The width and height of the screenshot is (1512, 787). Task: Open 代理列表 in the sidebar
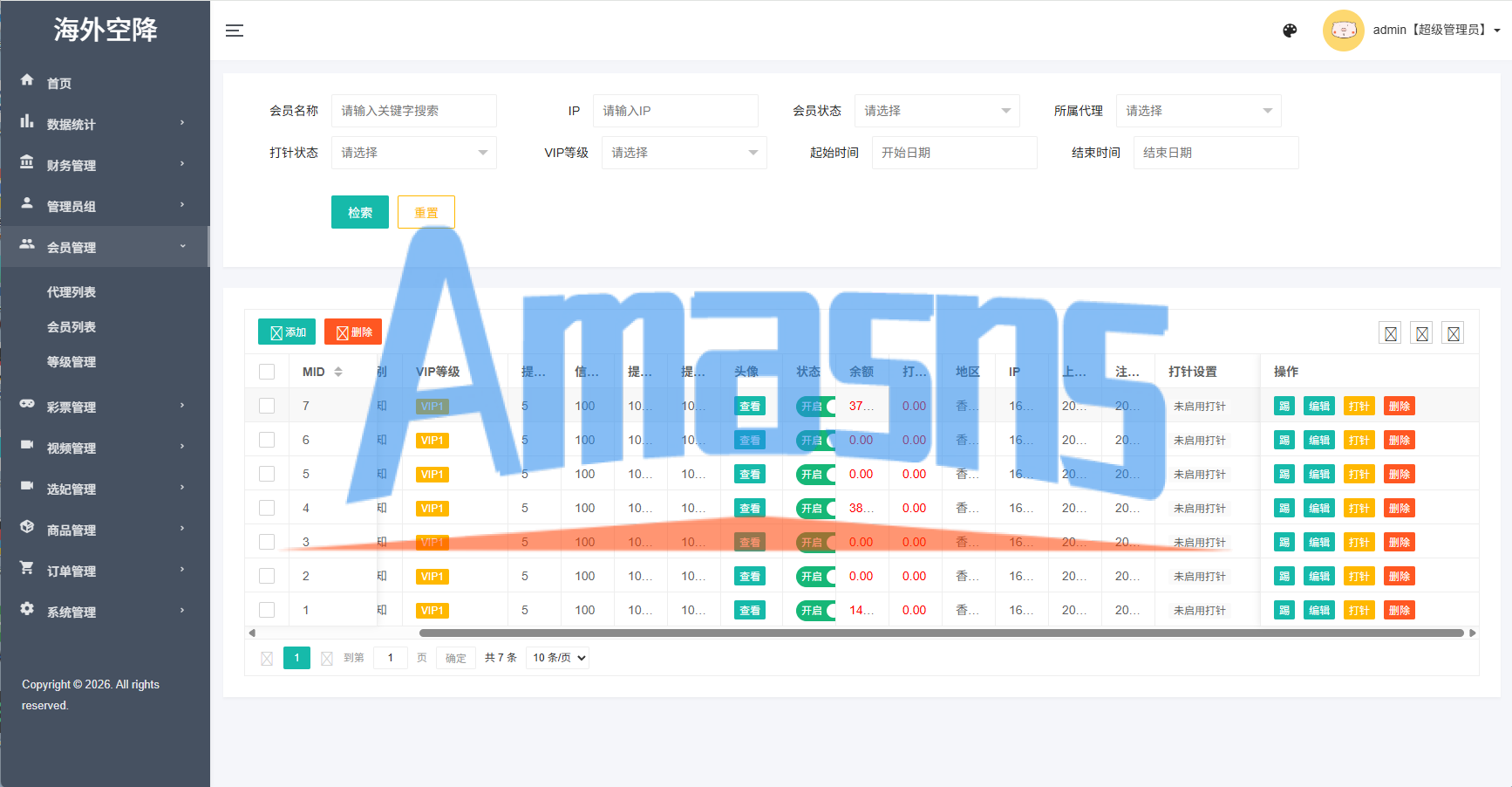[72, 292]
